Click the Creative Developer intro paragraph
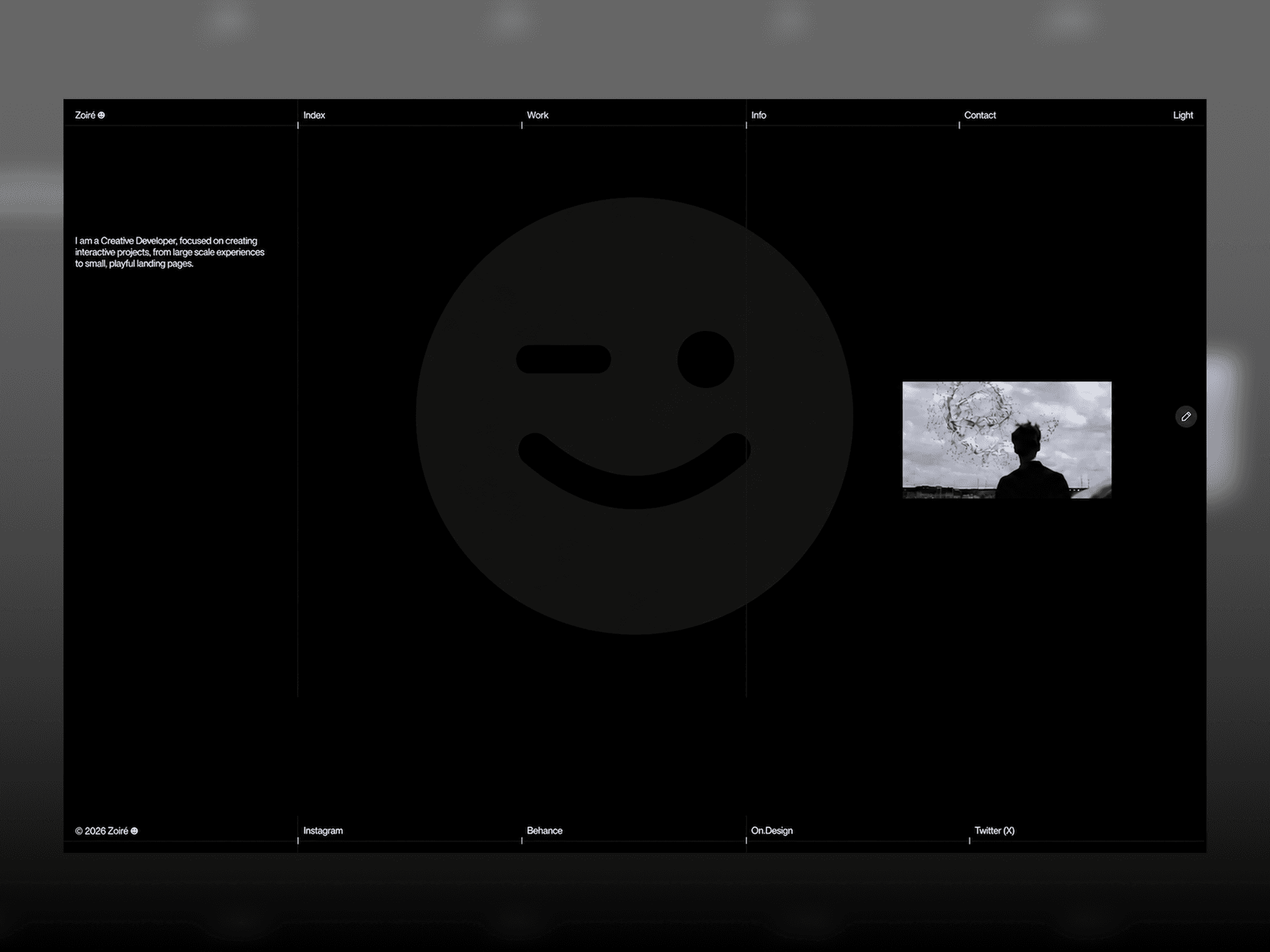 pos(170,252)
